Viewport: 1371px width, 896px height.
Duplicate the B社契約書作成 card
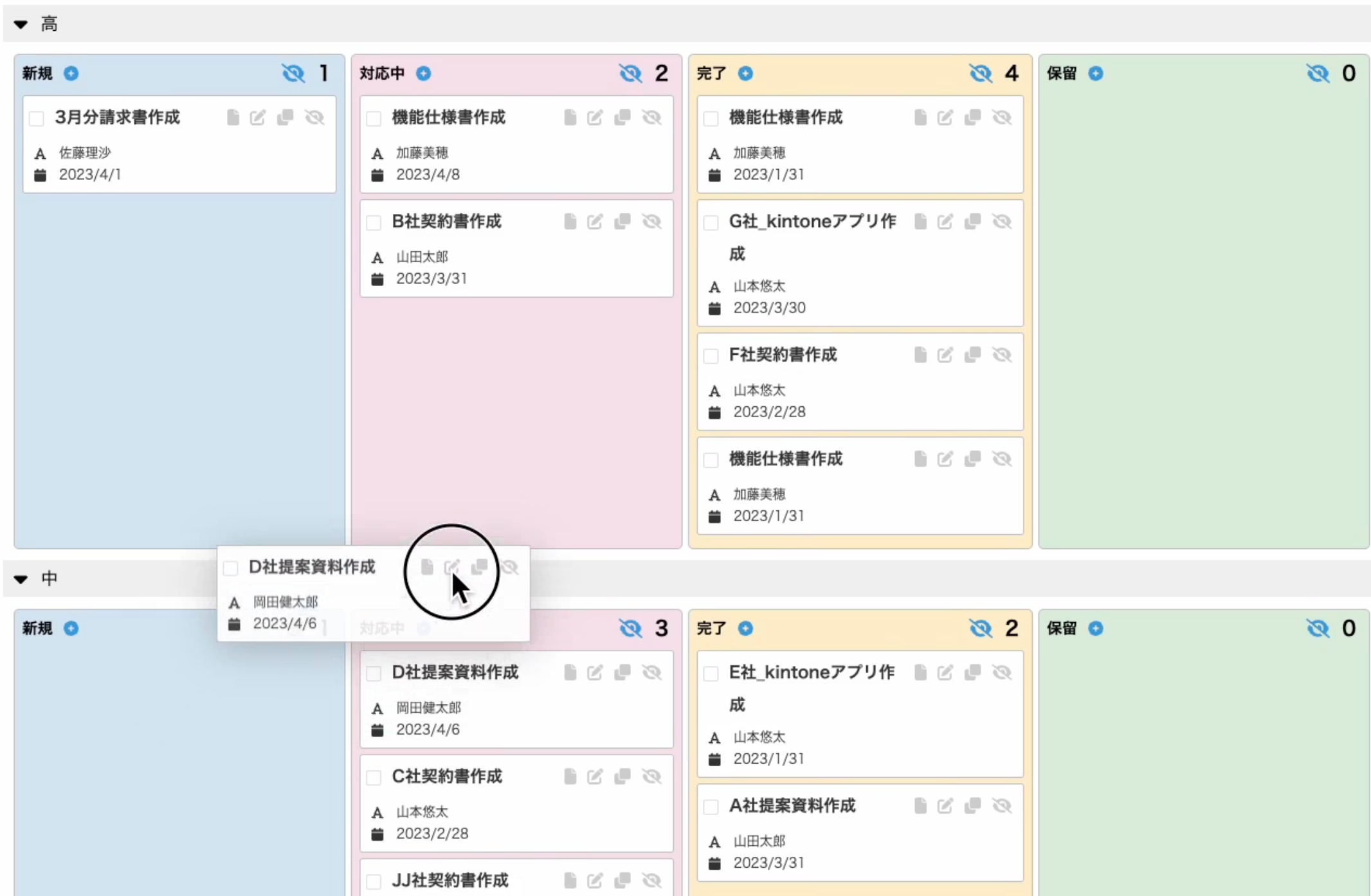(622, 222)
